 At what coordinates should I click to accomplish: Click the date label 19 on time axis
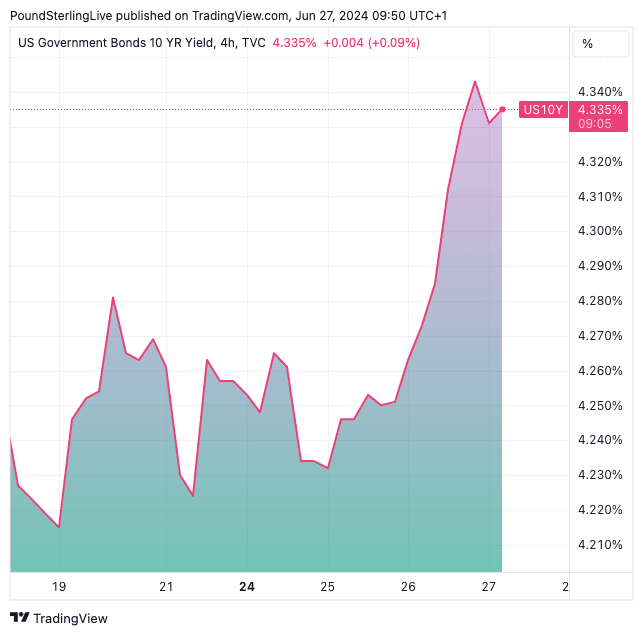[59, 587]
